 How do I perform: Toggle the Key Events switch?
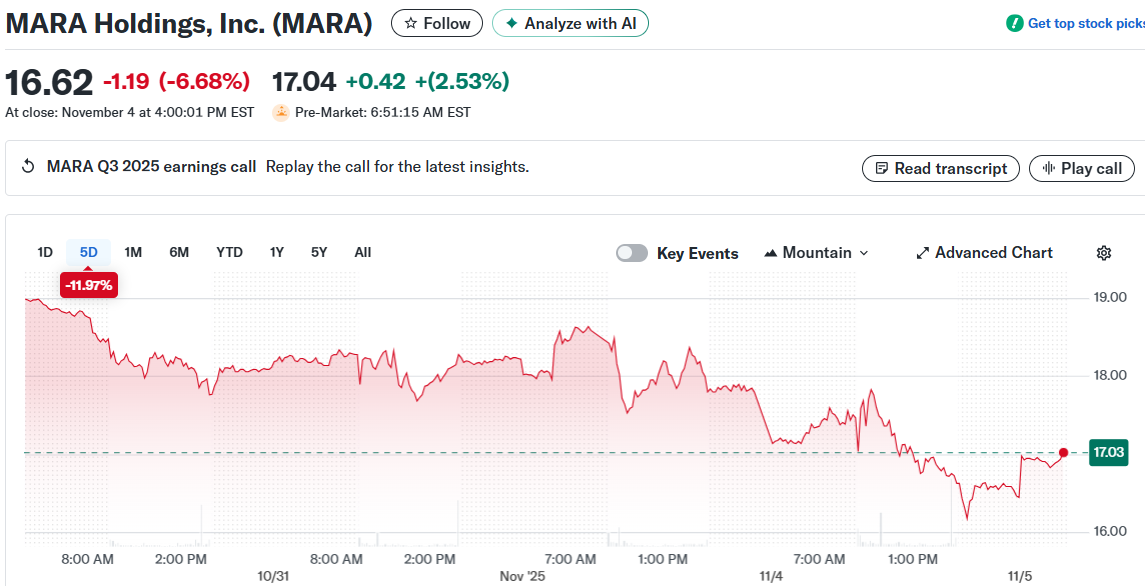coord(632,253)
